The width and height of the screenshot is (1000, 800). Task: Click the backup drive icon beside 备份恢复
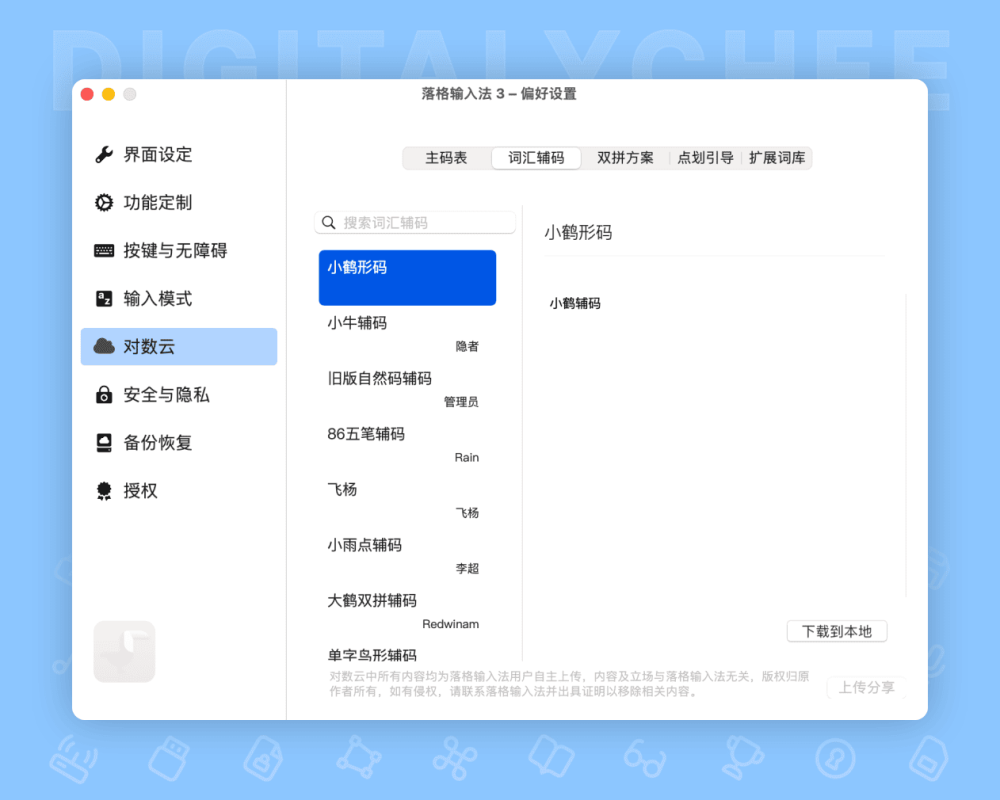pos(104,443)
